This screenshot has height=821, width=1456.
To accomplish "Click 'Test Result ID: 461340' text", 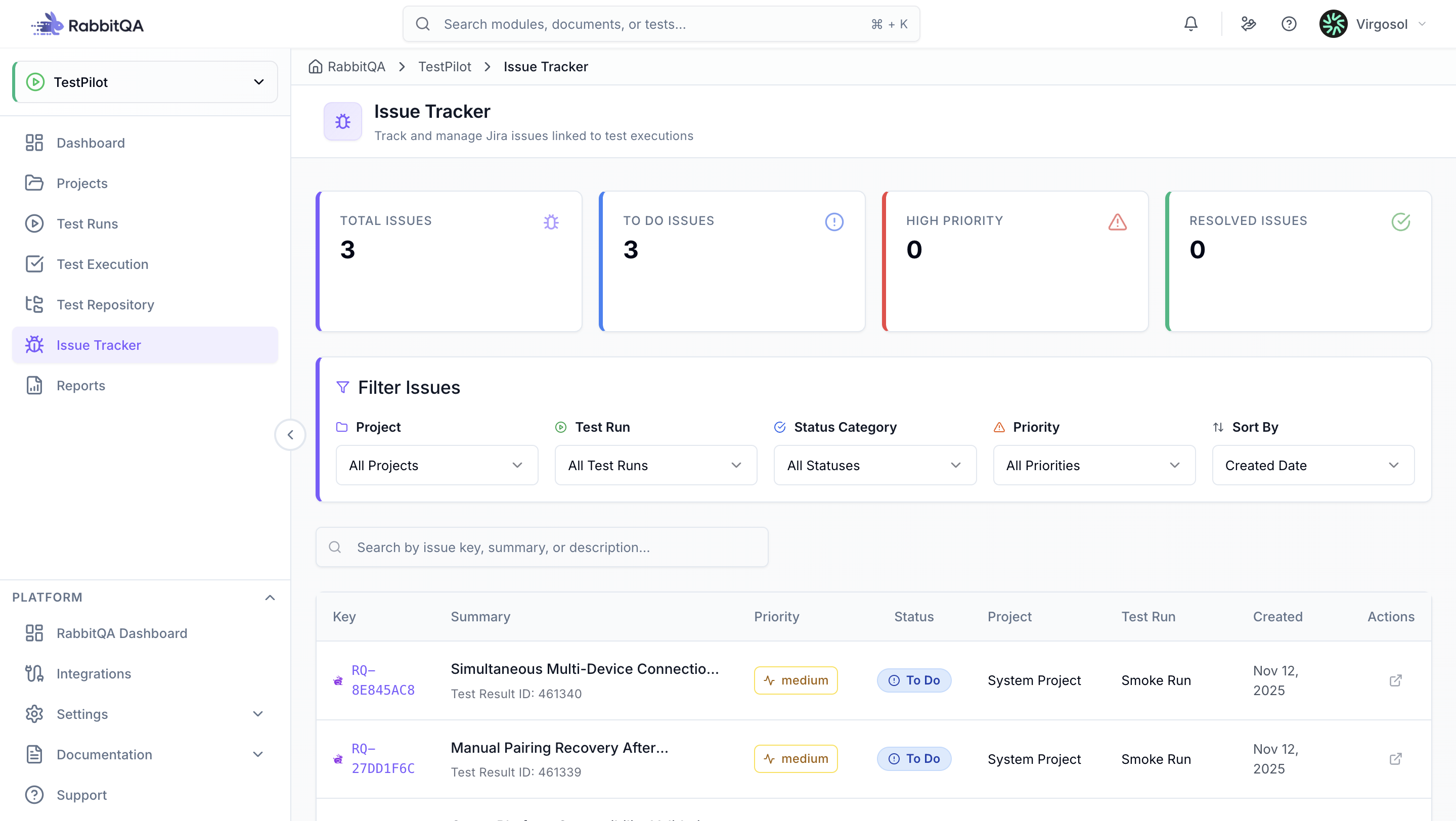I will coord(516,694).
